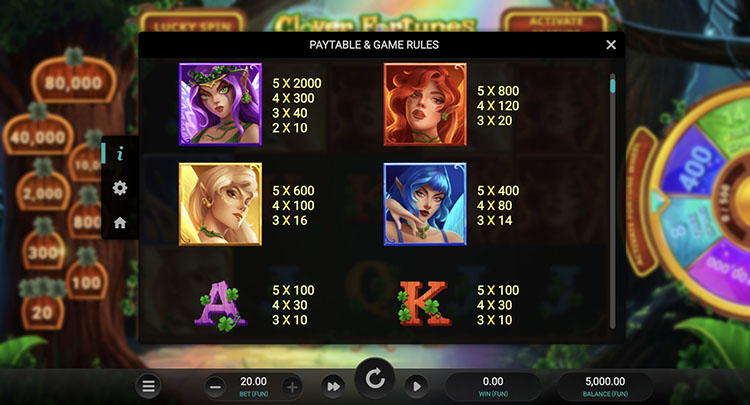750x405 pixels.
Task: Close the Paytable & Game Rules panel
Action: (611, 44)
